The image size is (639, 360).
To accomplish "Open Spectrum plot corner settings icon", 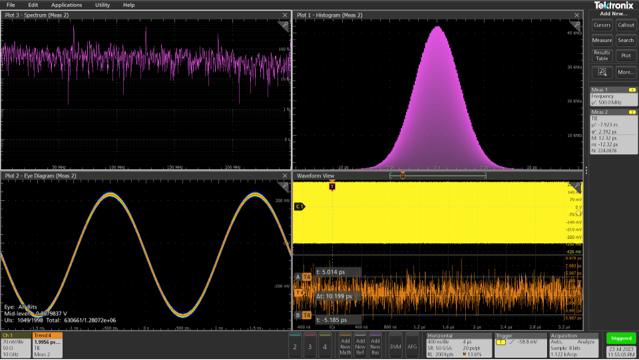I will tap(284, 26).
